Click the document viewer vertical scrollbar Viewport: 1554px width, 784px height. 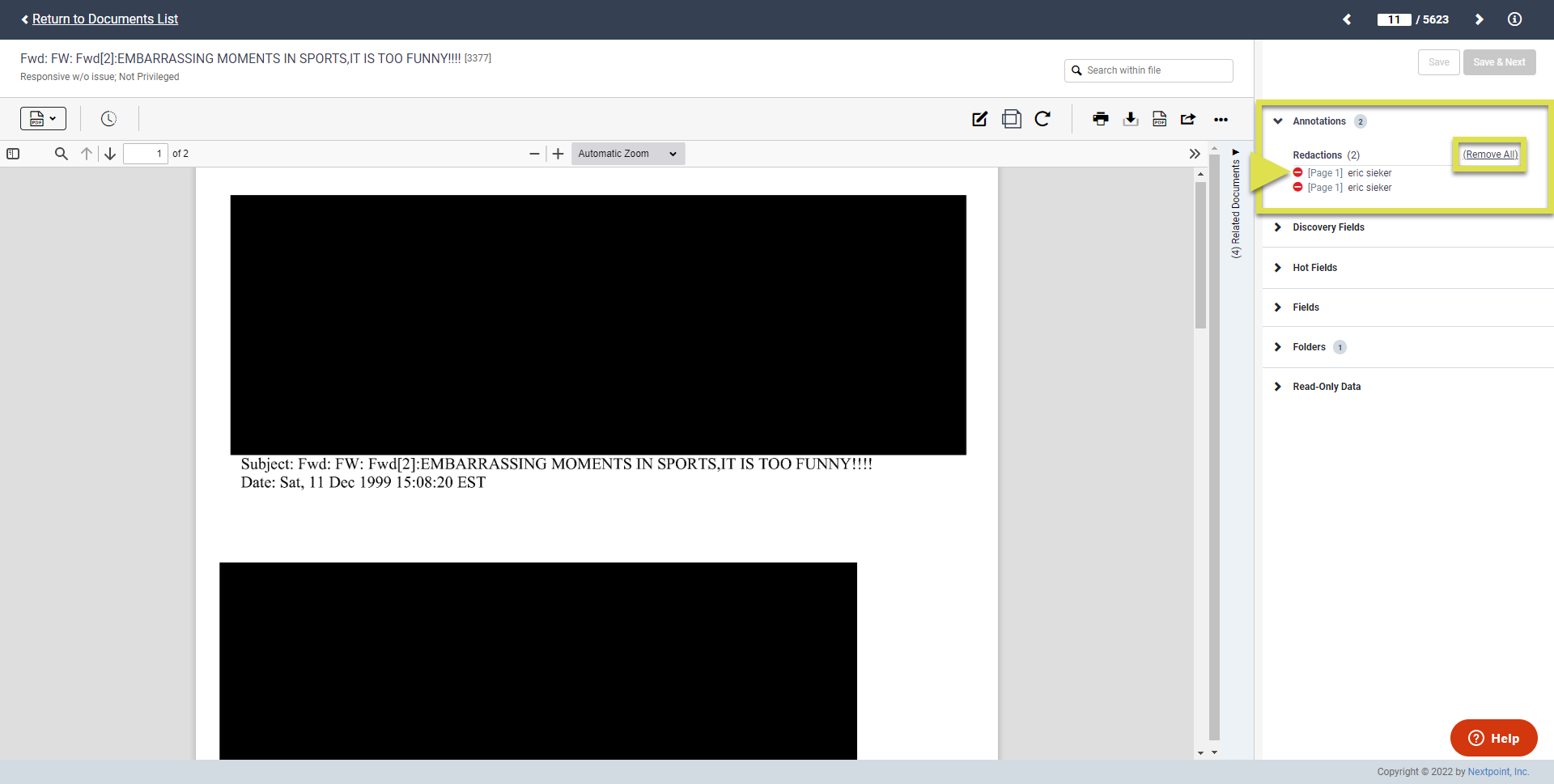click(x=1200, y=255)
